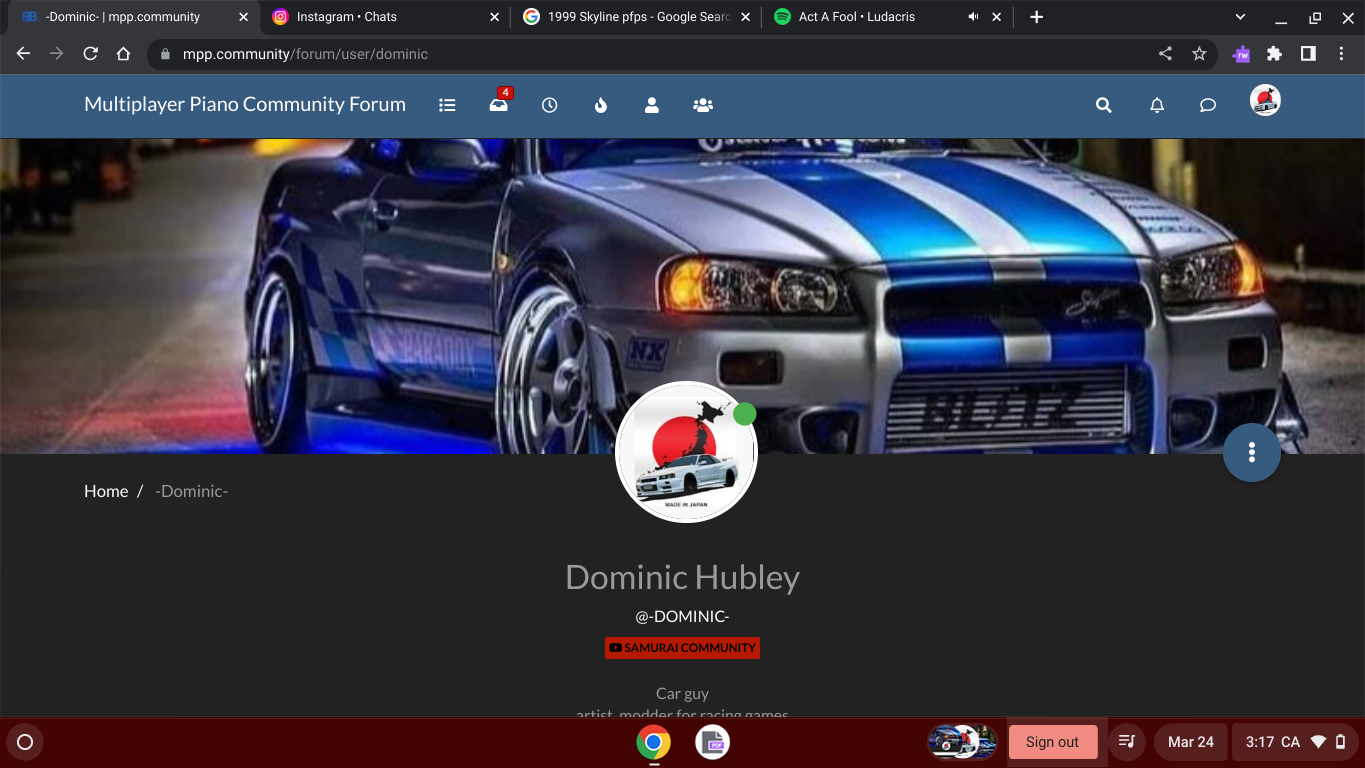Click the Dominic Hubley name heading
1365x768 pixels.
[x=682, y=578]
